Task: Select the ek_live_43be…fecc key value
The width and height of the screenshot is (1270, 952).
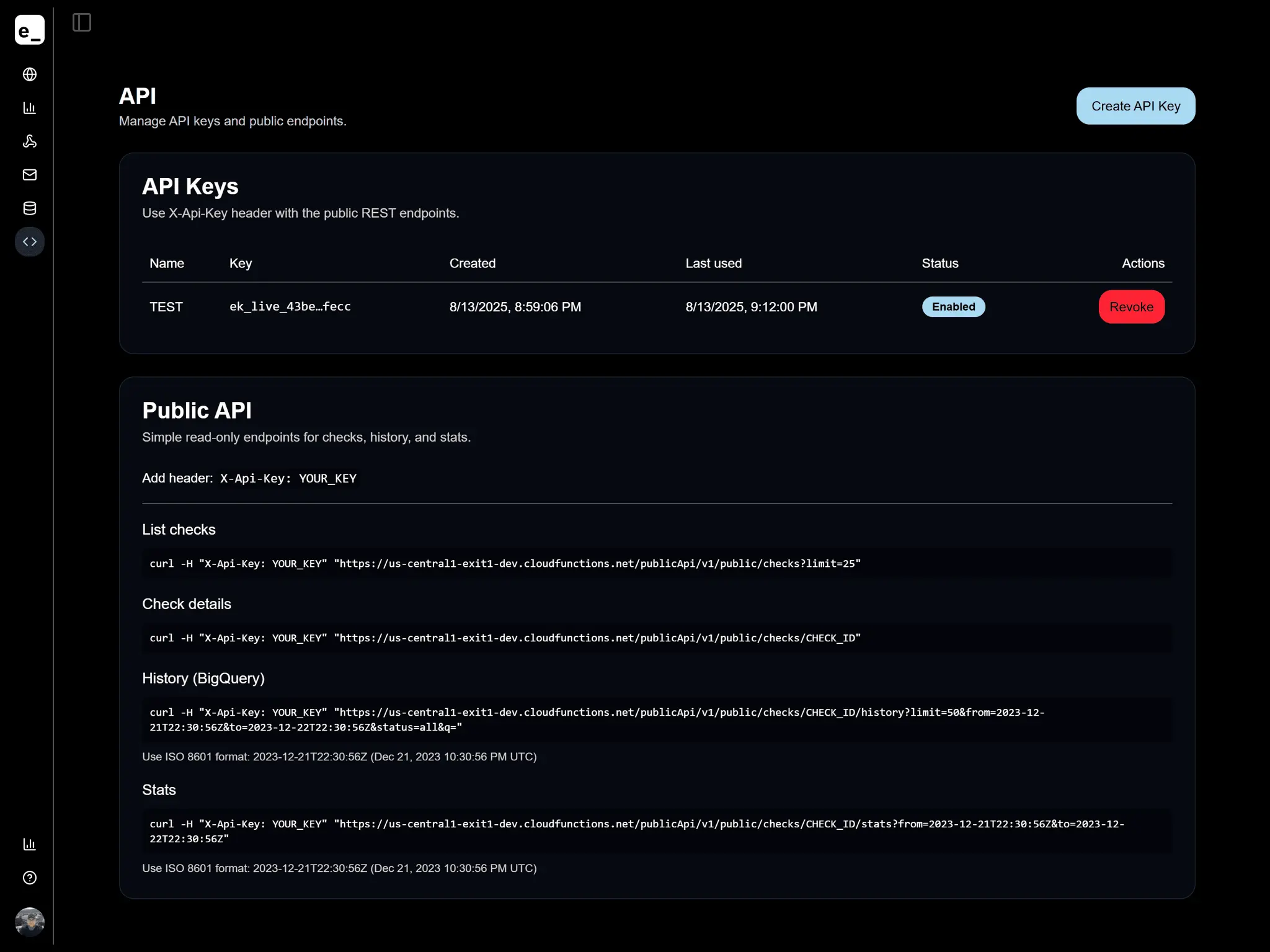Action: click(x=290, y=306)
